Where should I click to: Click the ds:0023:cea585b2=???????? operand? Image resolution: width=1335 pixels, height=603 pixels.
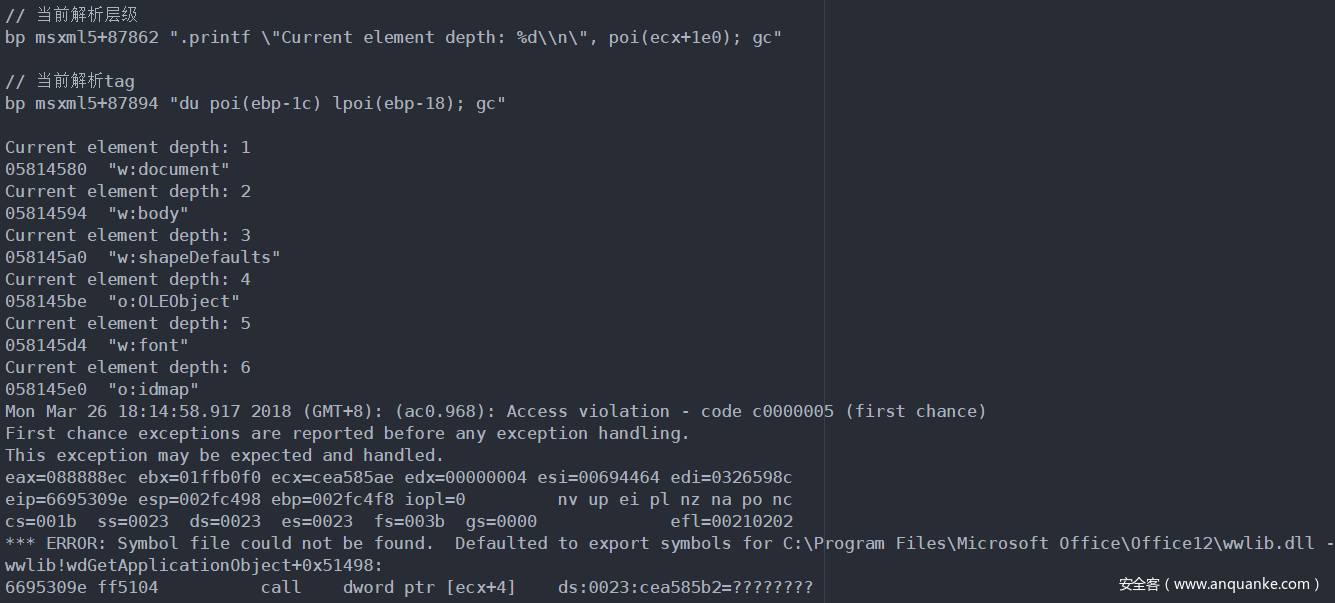685,587
